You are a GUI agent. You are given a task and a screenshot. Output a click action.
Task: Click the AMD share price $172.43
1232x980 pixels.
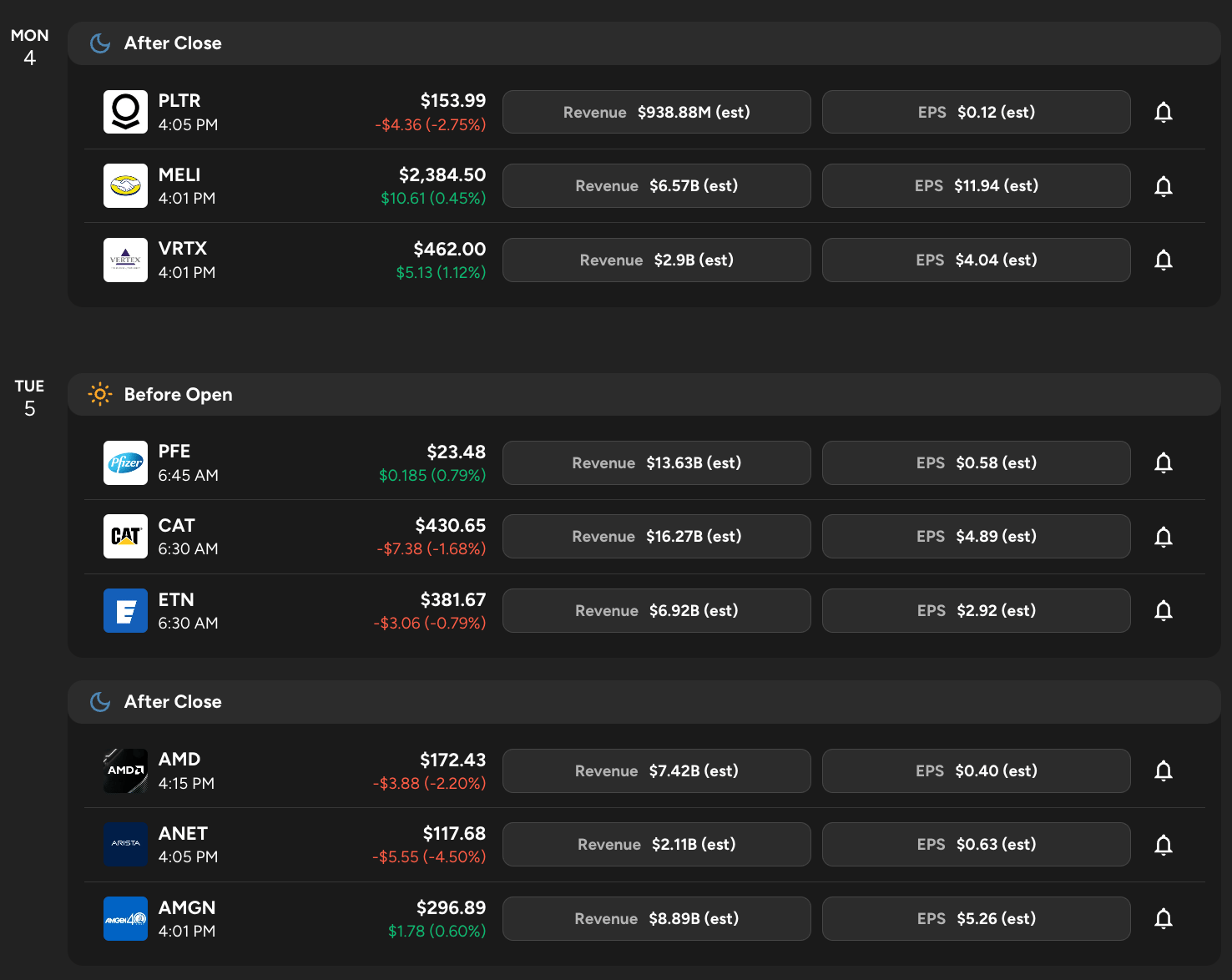coord(453,760)
